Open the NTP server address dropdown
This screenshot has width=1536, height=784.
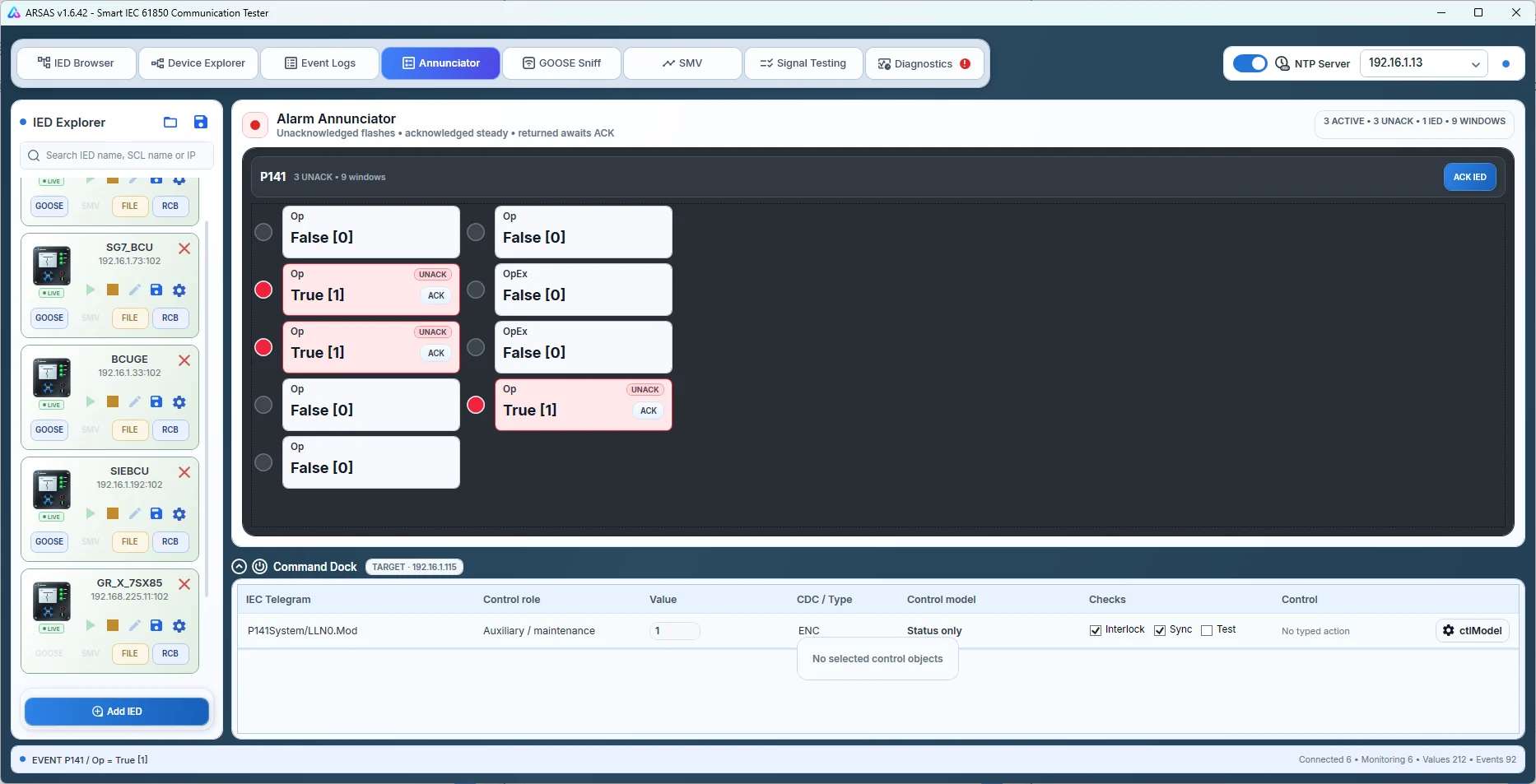[1423, 63]
